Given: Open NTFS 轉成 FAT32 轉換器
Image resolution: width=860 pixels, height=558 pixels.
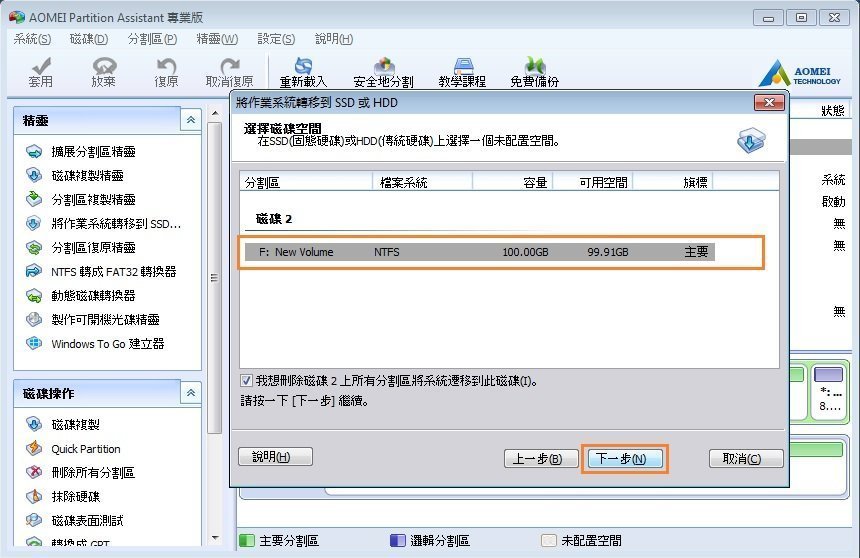Looking at the screenshot, I should tap(114, 272).
